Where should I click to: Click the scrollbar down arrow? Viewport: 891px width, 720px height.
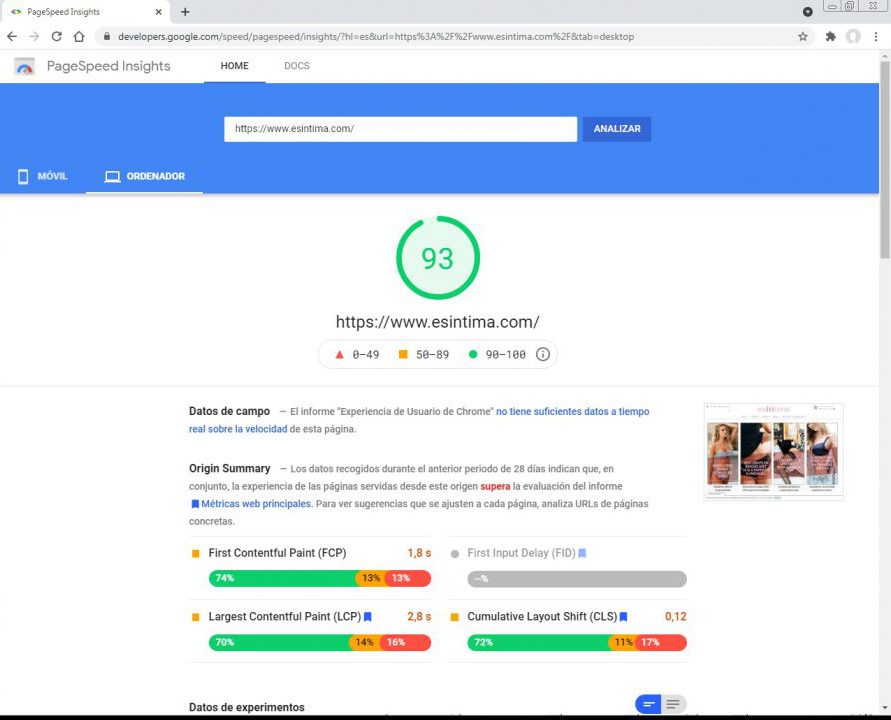point(885,707)
